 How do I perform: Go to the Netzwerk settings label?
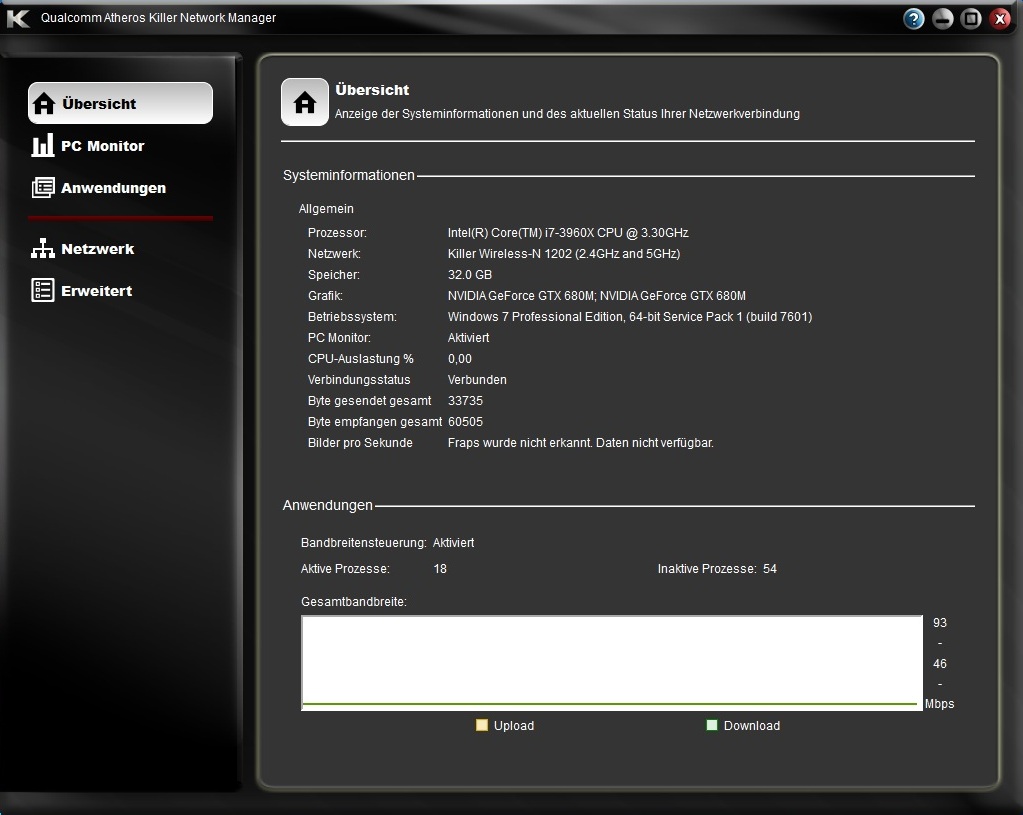coord(98,249)
